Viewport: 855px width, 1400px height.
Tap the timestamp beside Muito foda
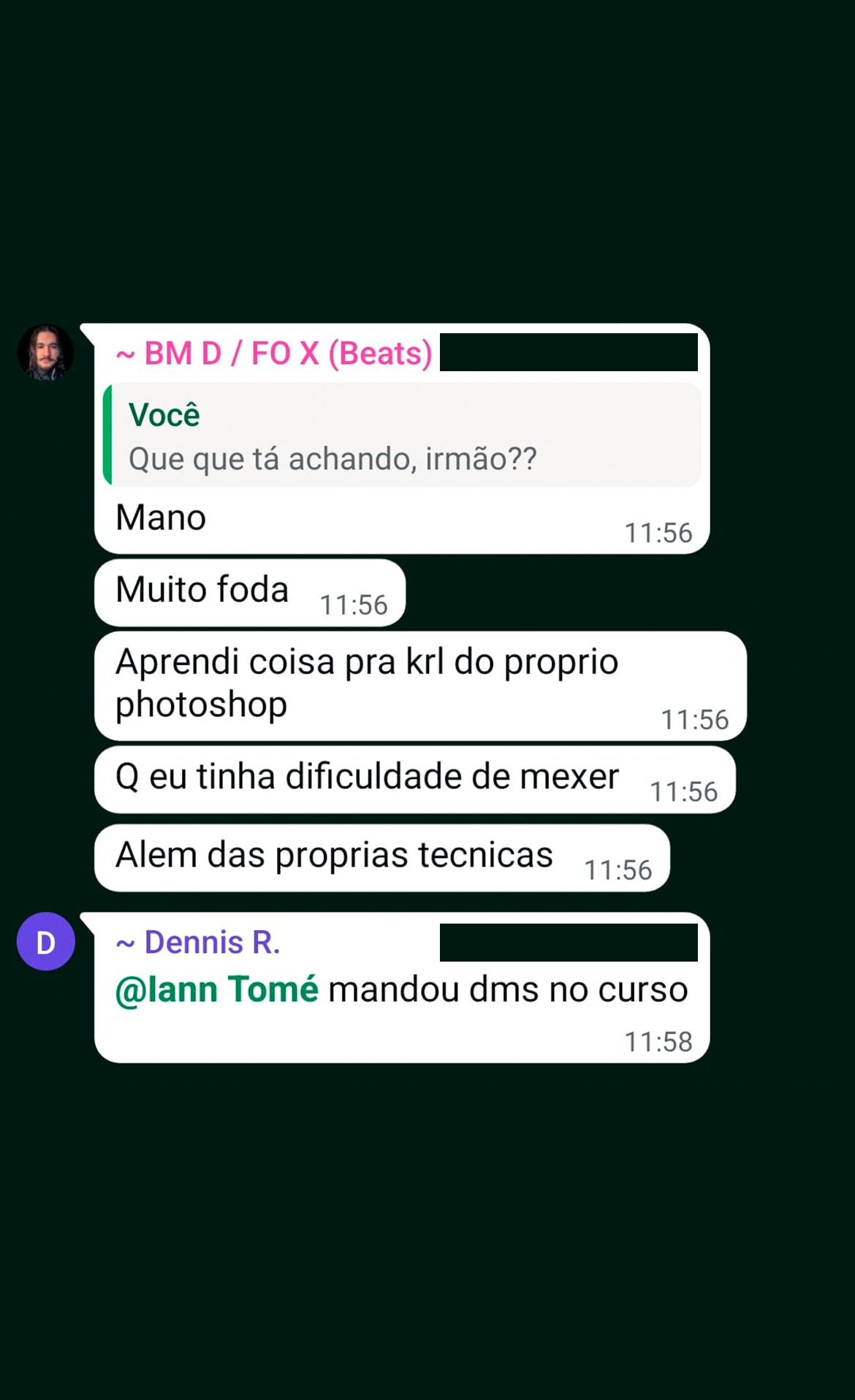pos(354,605)
